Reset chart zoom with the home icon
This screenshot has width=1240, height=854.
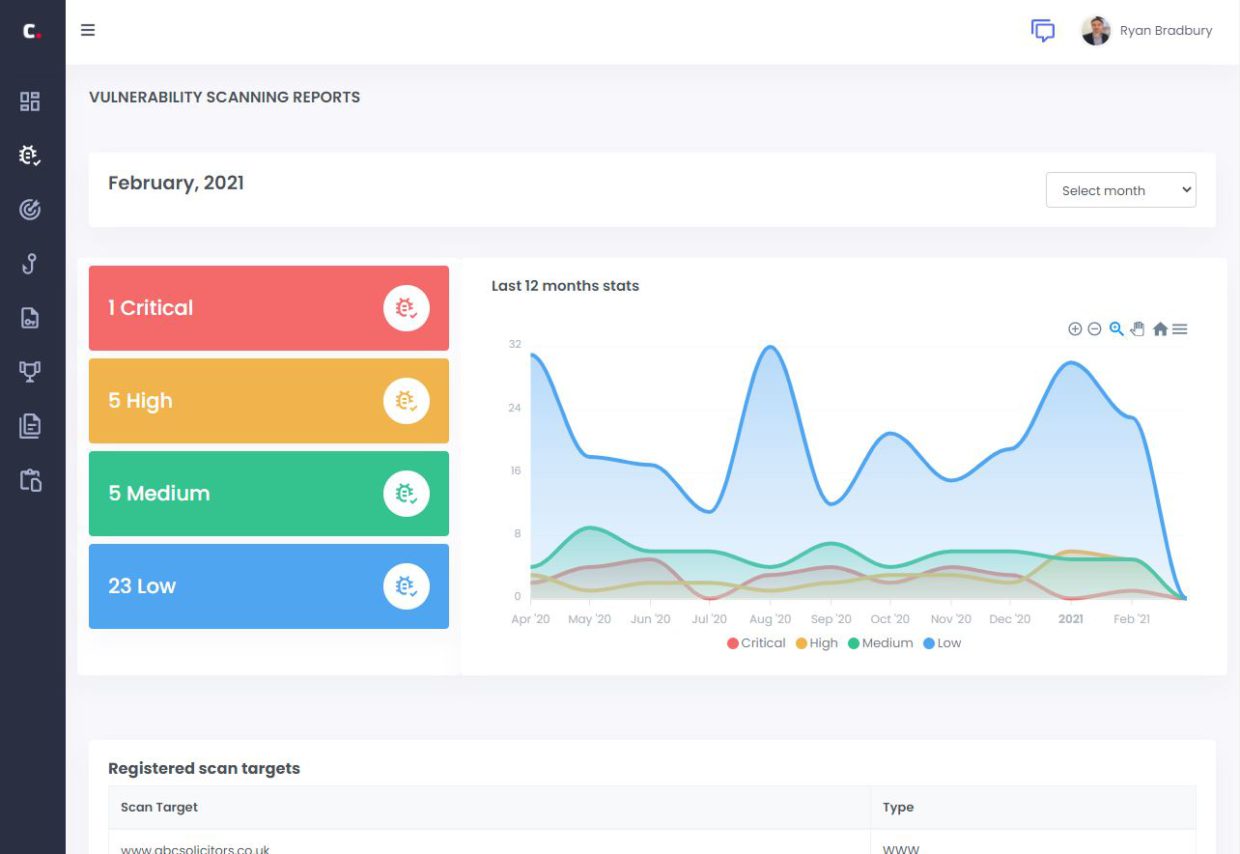[1160, 328]
